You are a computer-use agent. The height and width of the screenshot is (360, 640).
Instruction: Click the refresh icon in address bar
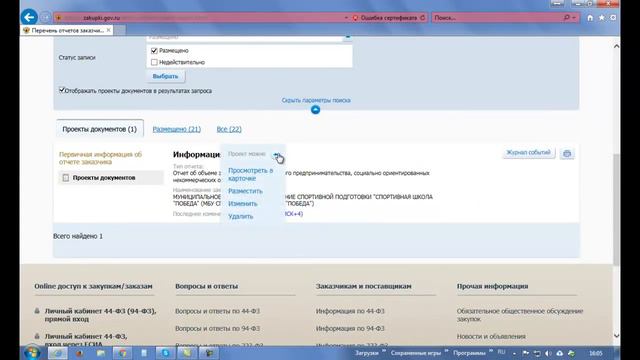(x=422, y=18)
